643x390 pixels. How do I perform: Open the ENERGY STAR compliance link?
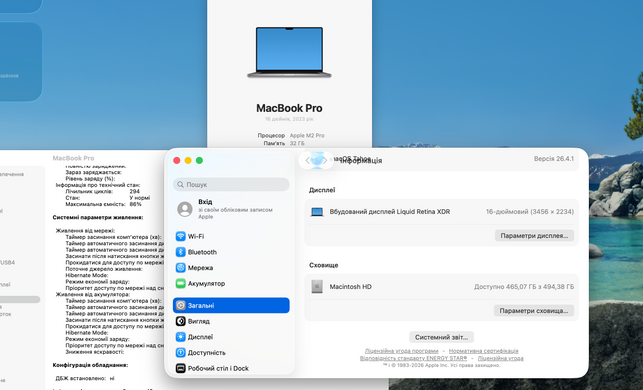(413, 358)
